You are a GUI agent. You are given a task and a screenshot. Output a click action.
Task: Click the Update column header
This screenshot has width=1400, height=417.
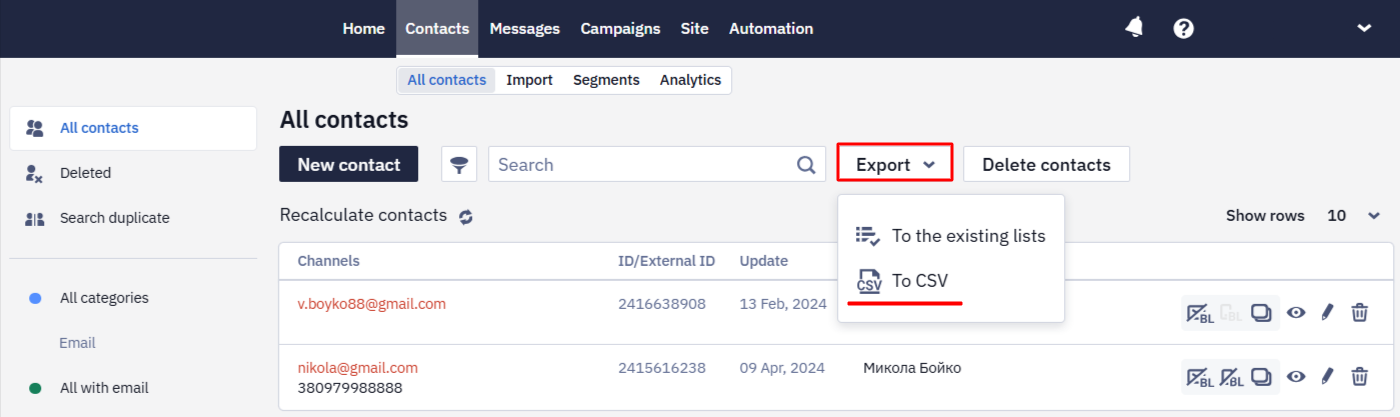[x=764, y=261]
